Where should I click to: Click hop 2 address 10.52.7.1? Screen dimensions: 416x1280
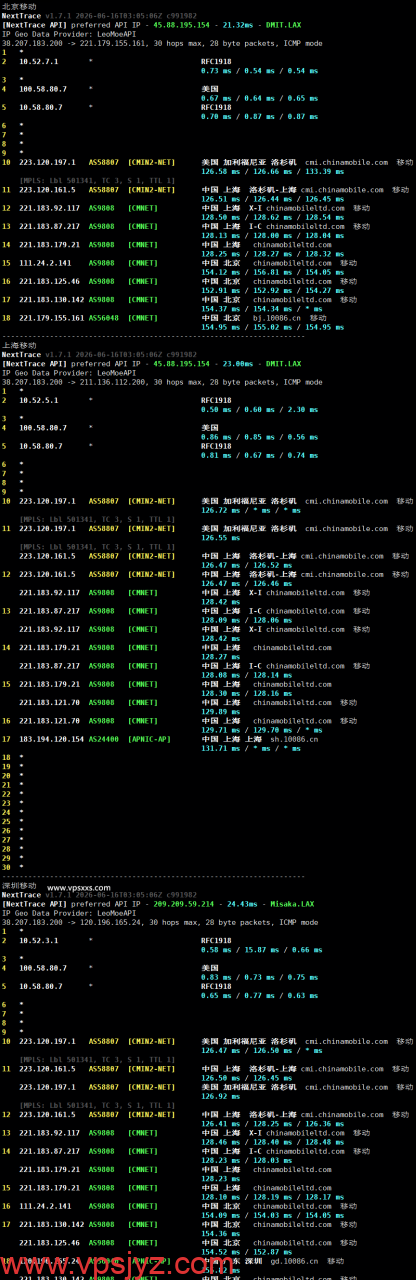pos(39,61)
